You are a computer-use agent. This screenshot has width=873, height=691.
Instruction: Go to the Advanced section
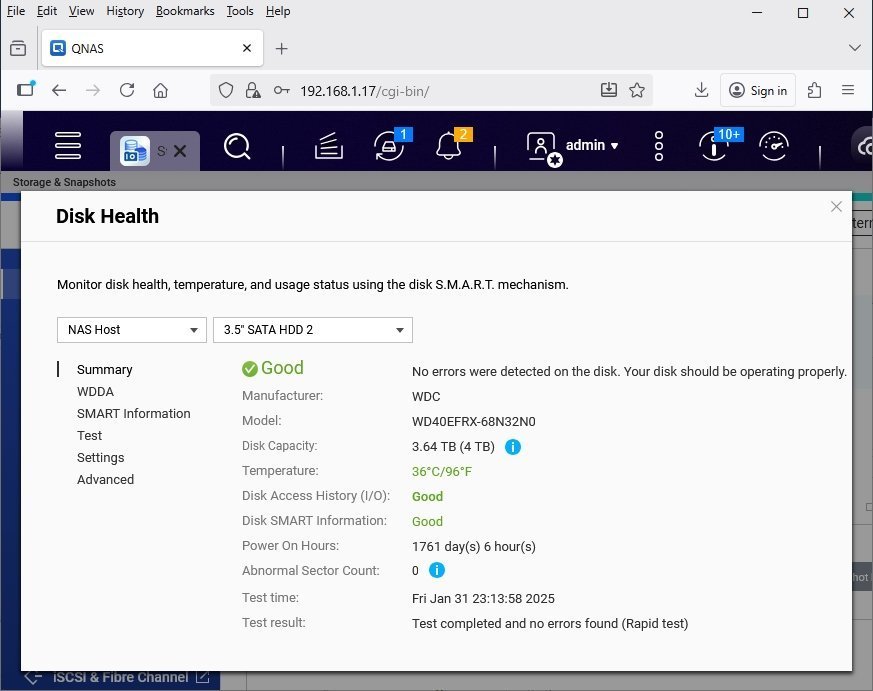105,480
